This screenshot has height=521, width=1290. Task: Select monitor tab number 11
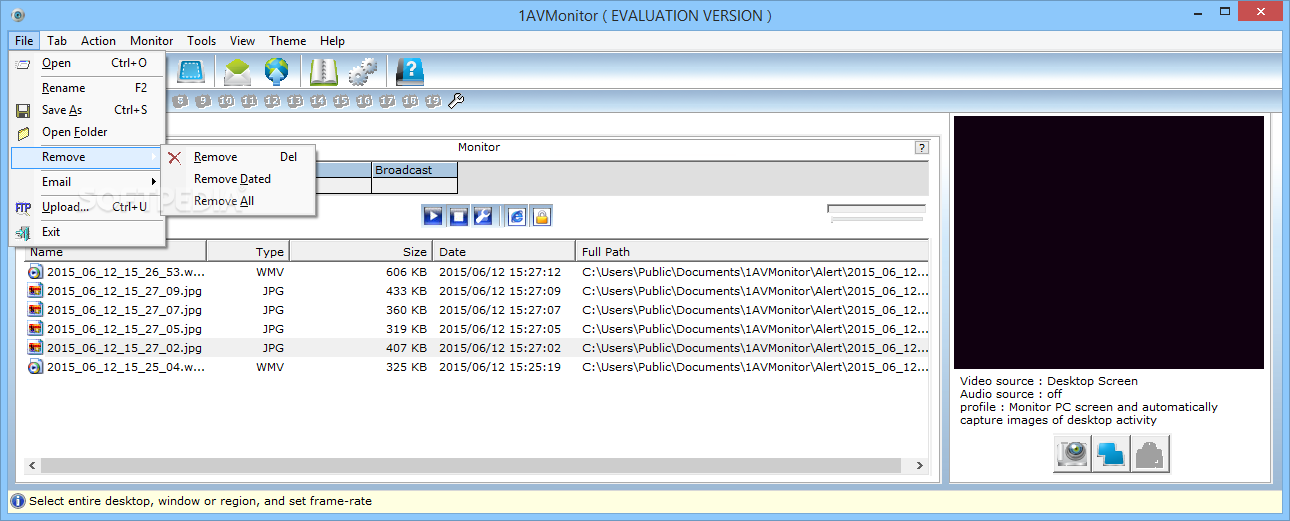point(249,101)
